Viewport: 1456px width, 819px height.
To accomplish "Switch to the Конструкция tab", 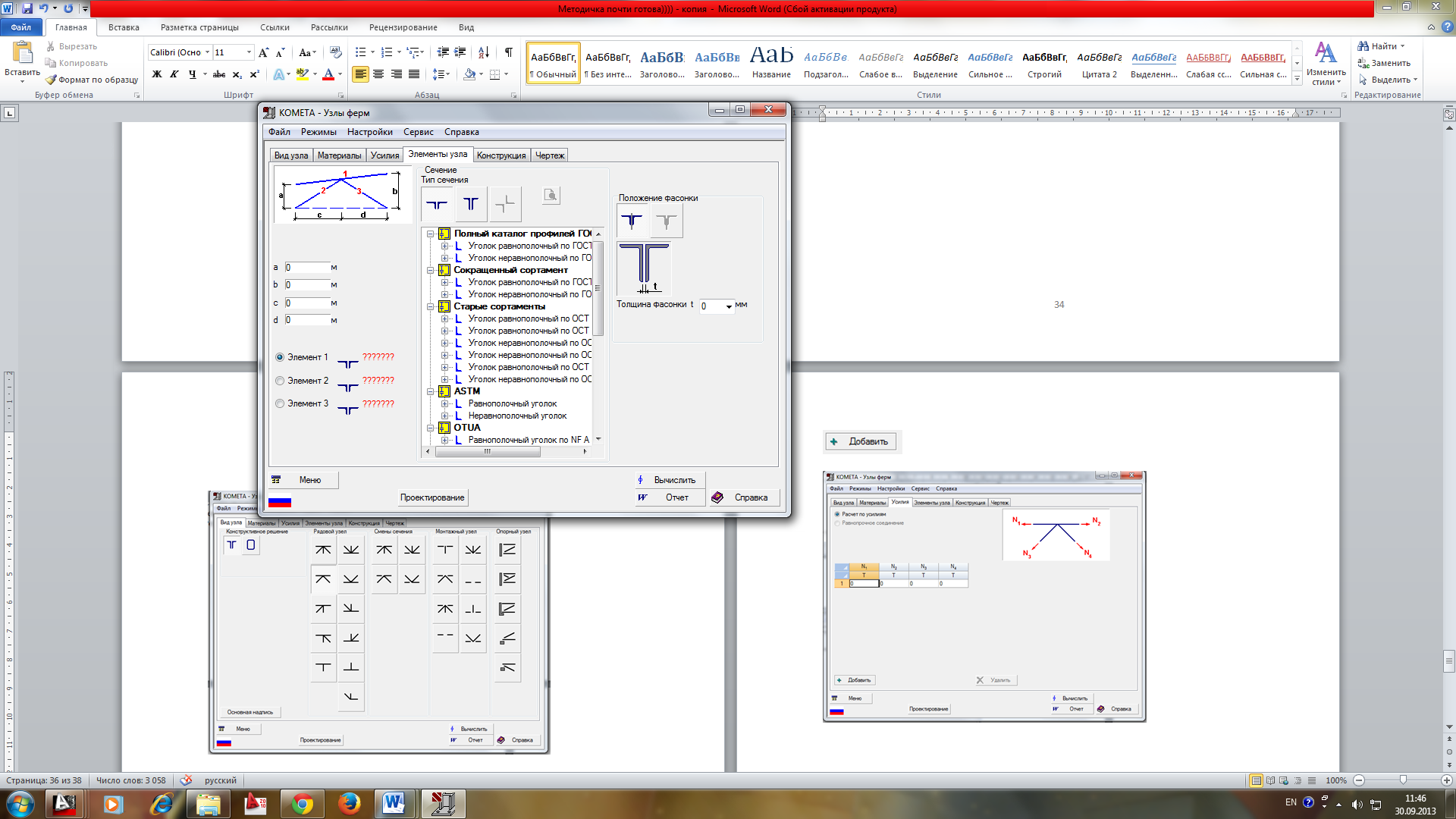I will click(x=501, y=155).
